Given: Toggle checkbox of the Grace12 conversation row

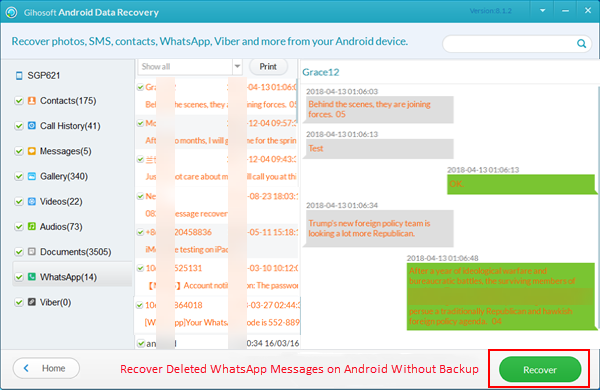Looking at the screenshot, I should [140, 87].
